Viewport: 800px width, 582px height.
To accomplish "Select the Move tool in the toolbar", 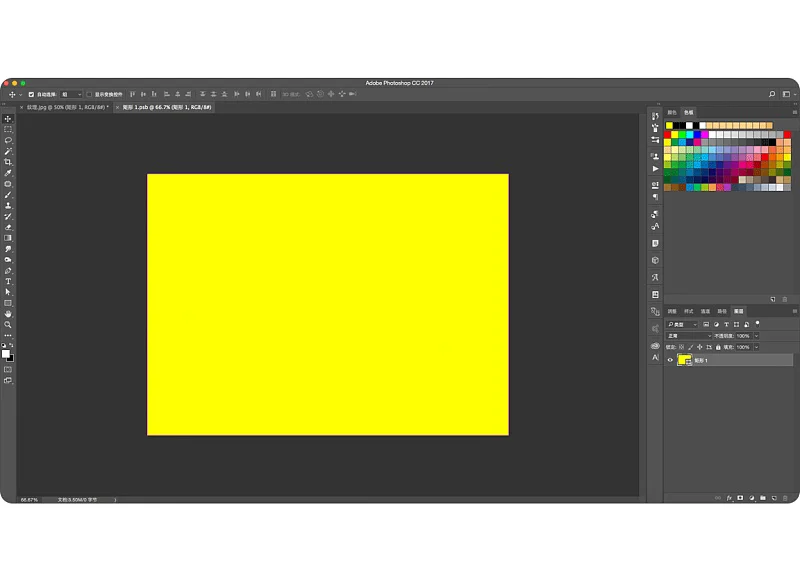I will (8, 119).
